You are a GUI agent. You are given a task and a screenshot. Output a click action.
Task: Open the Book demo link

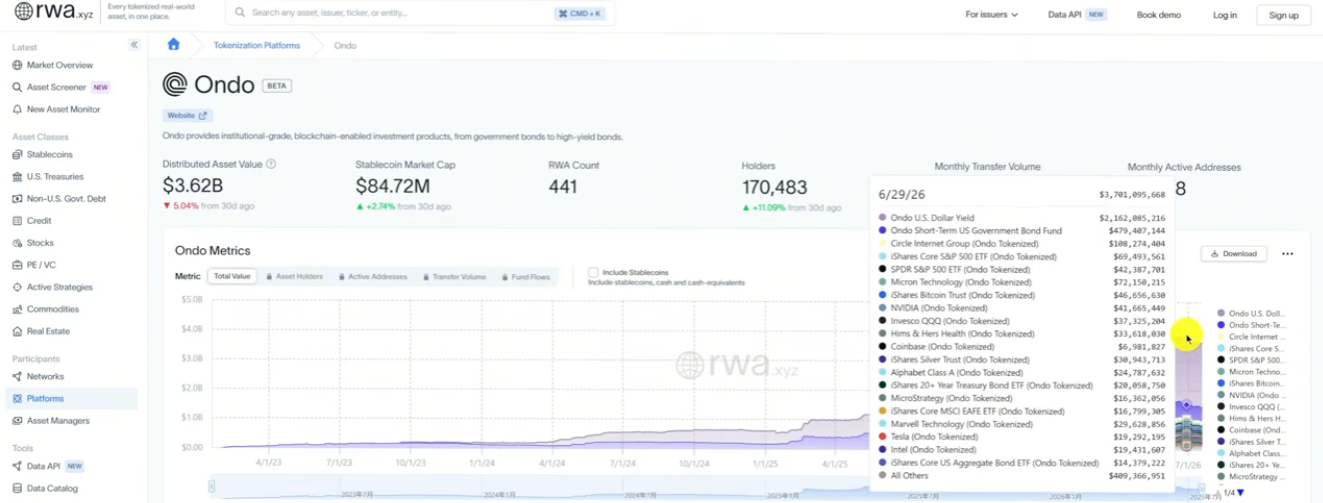1158,15
